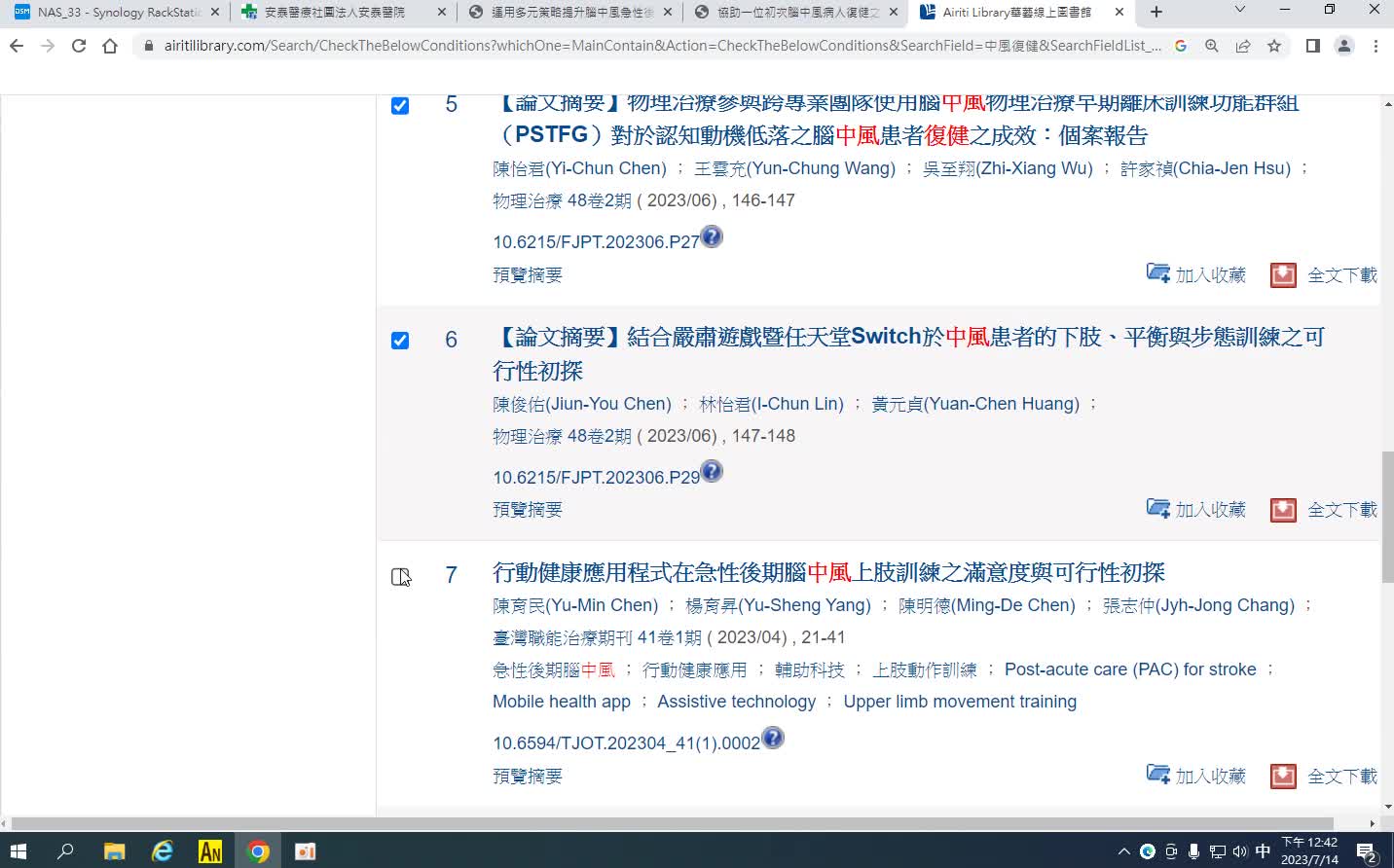1394x868 pixels.
Task: Click the add-to-favorites icon for result 6
Action: (x=1158, y=508)
